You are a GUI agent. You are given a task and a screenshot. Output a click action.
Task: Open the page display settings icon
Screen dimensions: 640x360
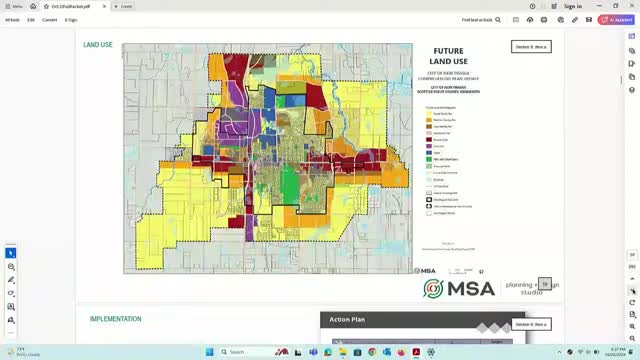[x=632, y=315]
